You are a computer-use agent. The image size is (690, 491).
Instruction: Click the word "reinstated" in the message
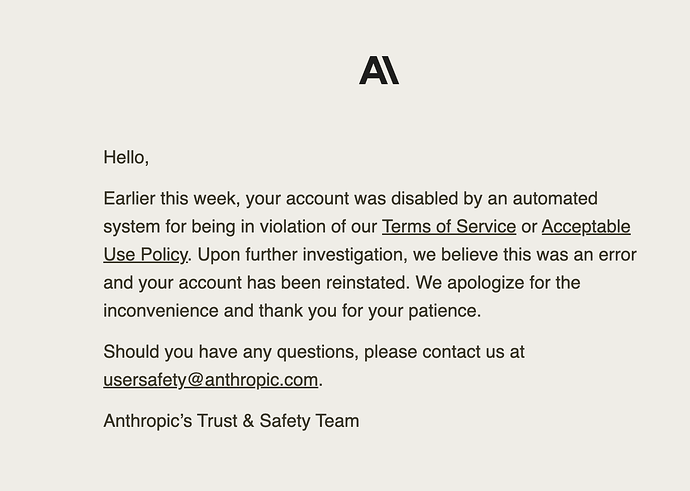(x=364, y=283)
